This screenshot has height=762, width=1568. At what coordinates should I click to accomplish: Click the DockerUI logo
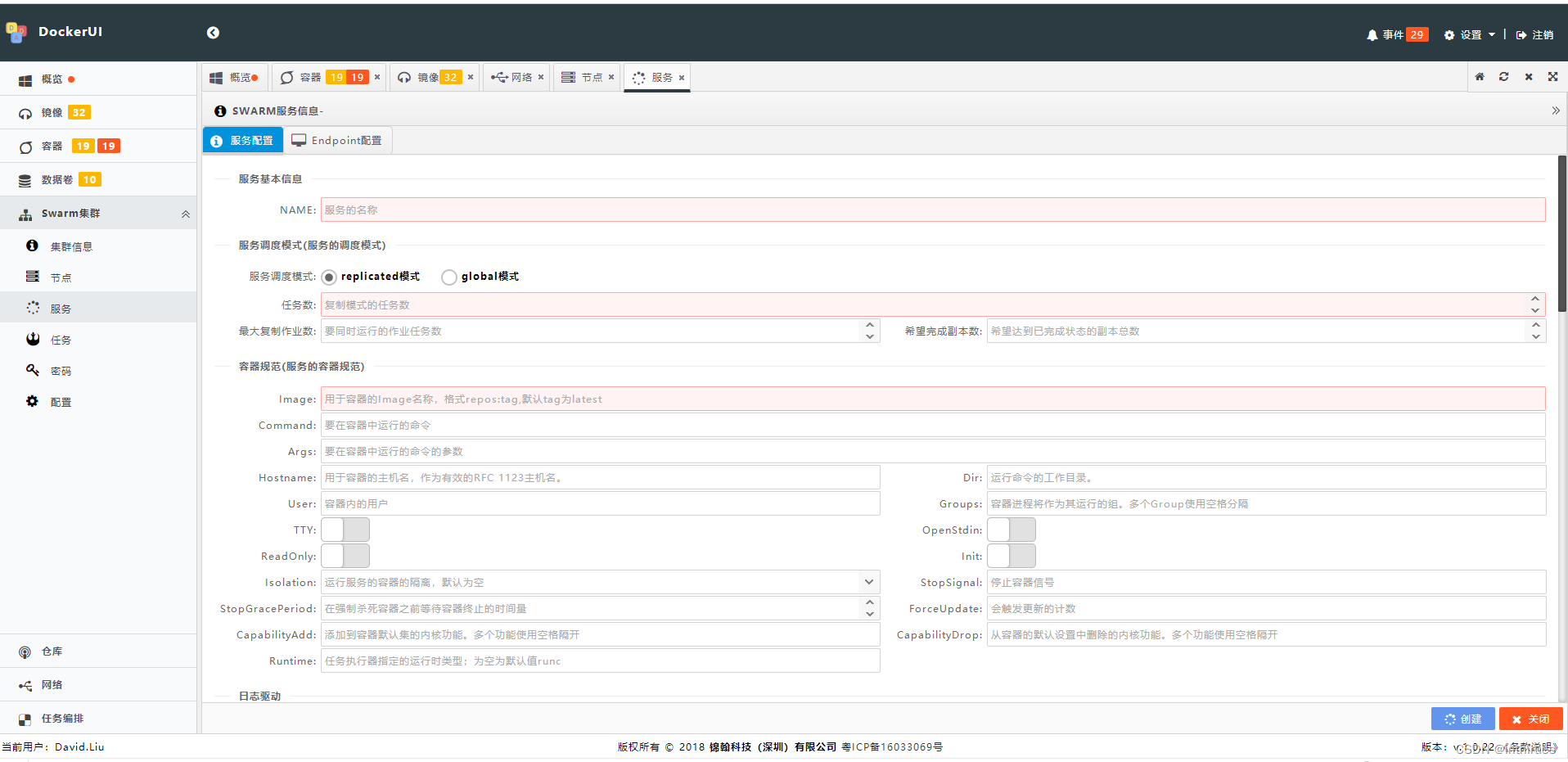click(x=54, y=32)
